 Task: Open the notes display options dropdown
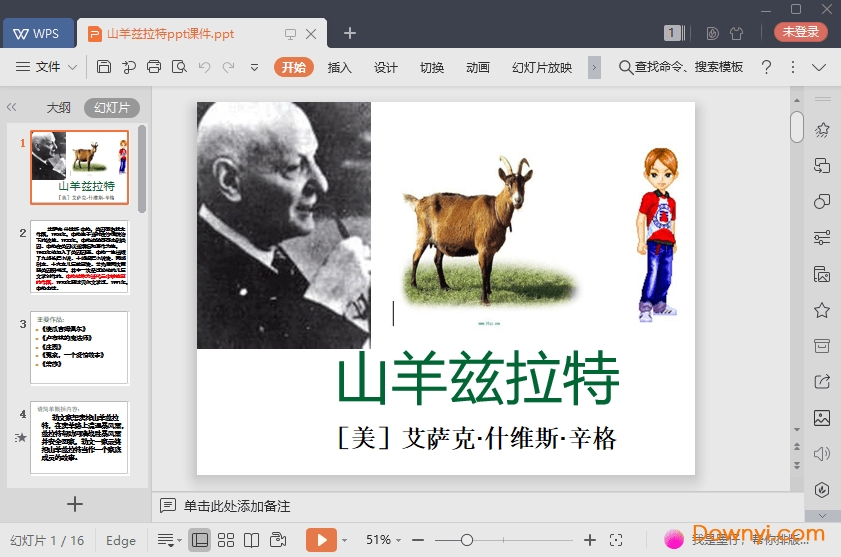pyautogui.click(x=169, y=540)
